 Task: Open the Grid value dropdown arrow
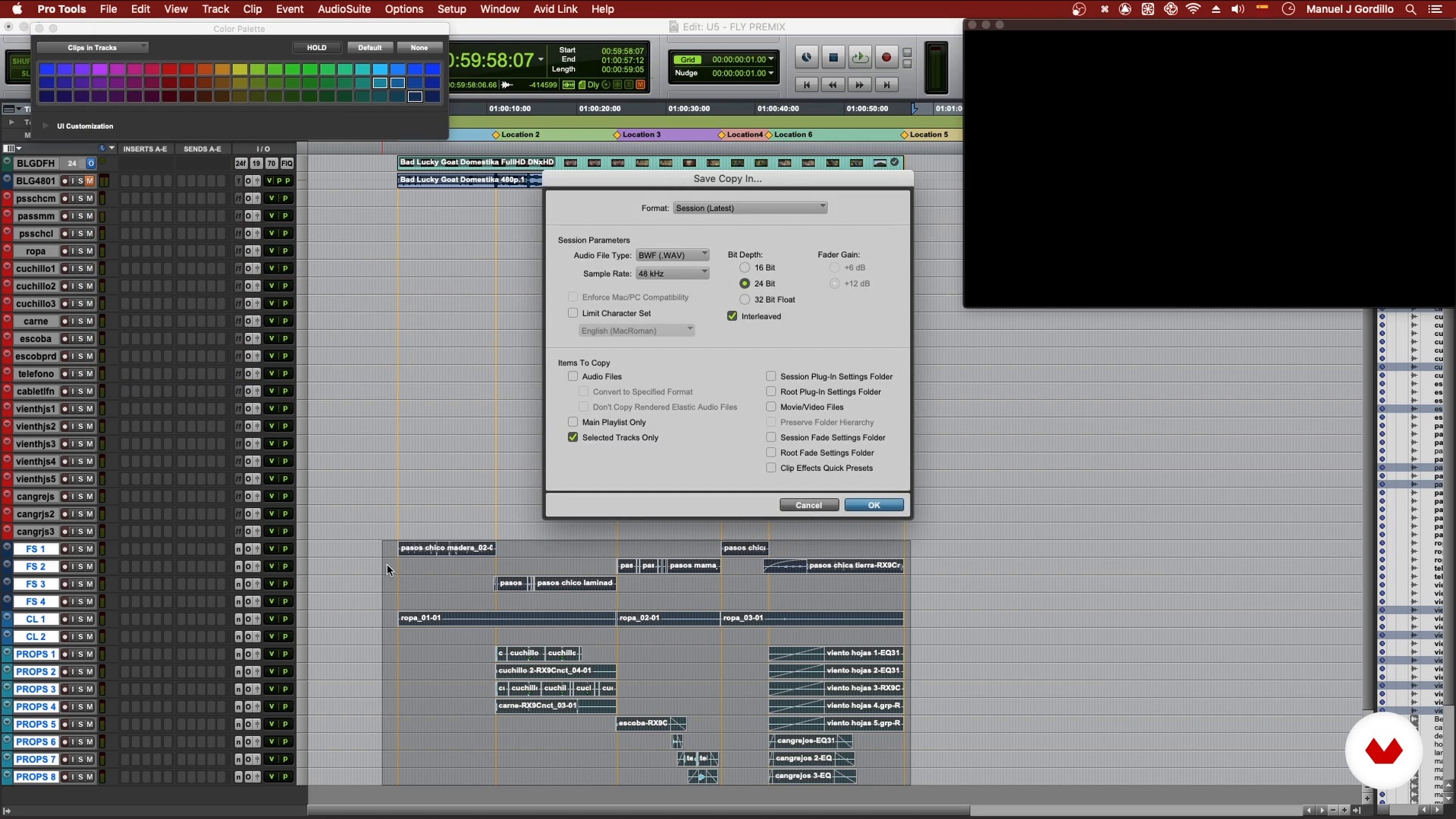pyautogui.click(x=771, y=59)
